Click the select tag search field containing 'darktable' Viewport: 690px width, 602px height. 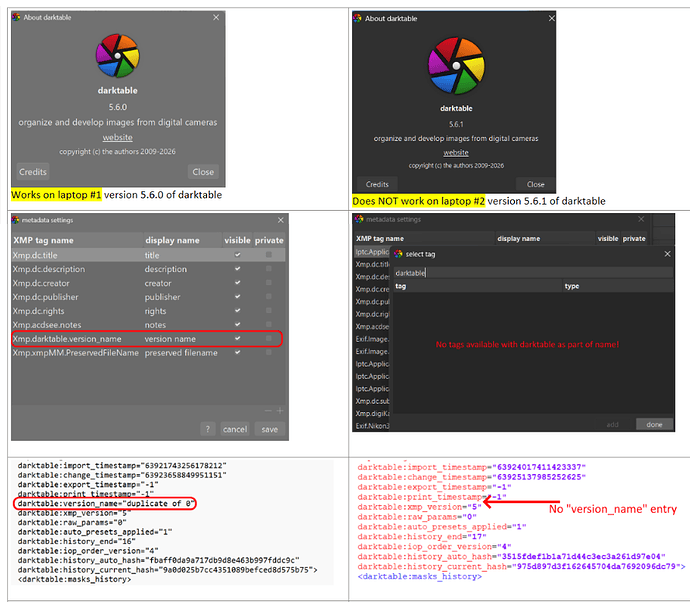pyautogui.click(x=533, y=273)
